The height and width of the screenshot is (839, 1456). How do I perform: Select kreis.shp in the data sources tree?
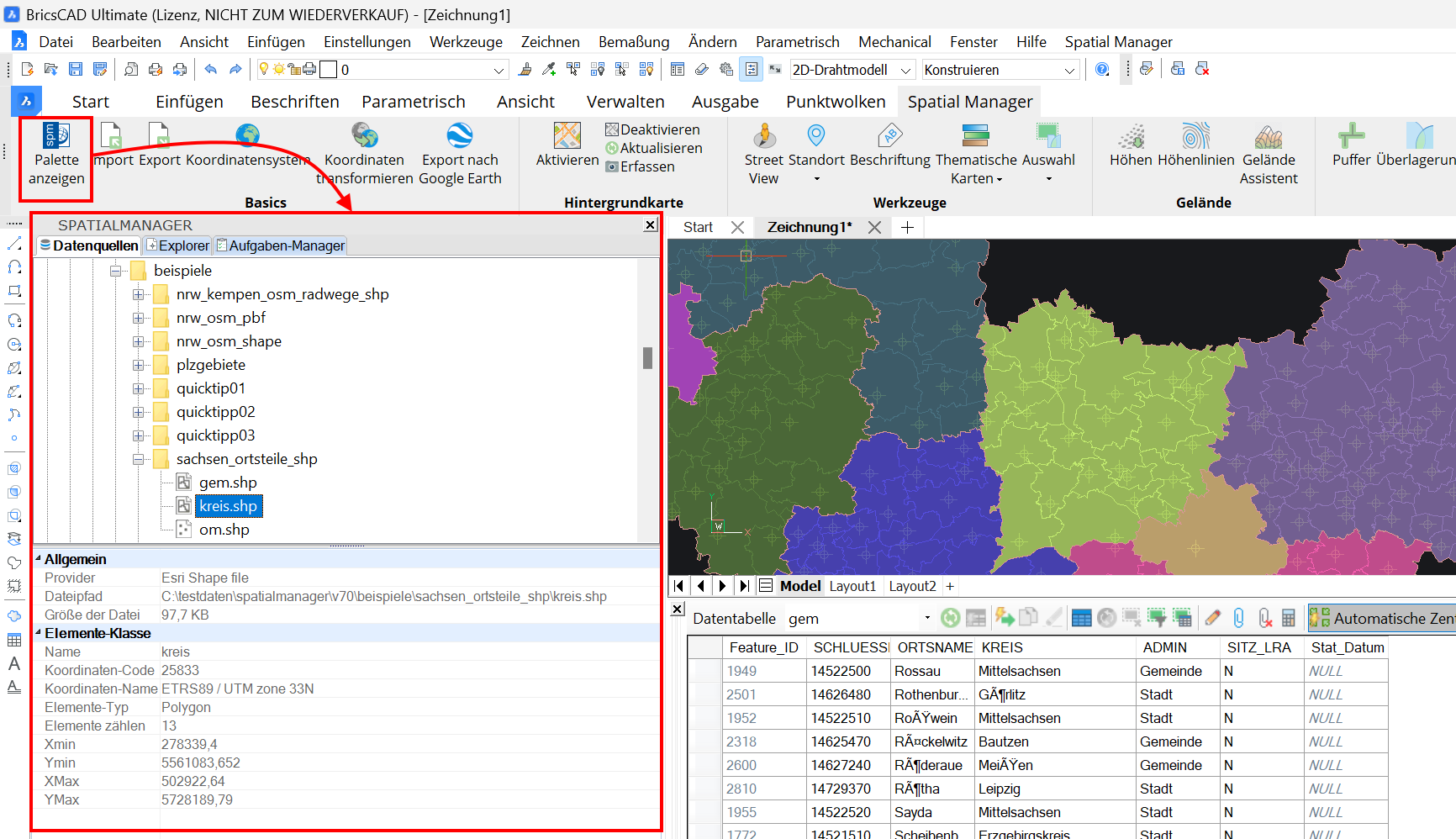228,505
